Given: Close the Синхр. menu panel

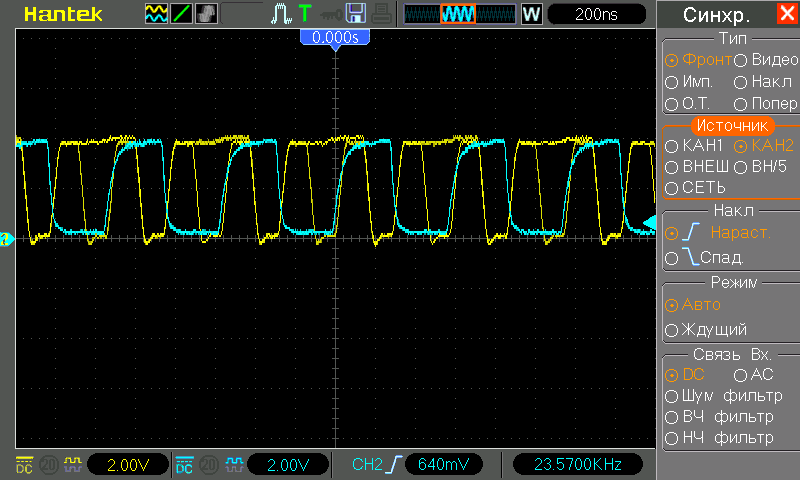Looking at the screenshot, I should [786, 15].
